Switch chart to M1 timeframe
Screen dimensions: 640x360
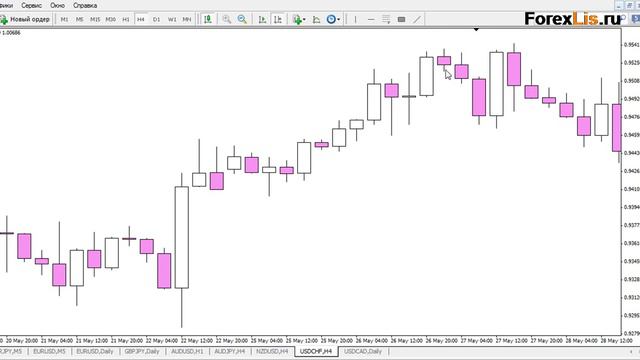[64, 19]
